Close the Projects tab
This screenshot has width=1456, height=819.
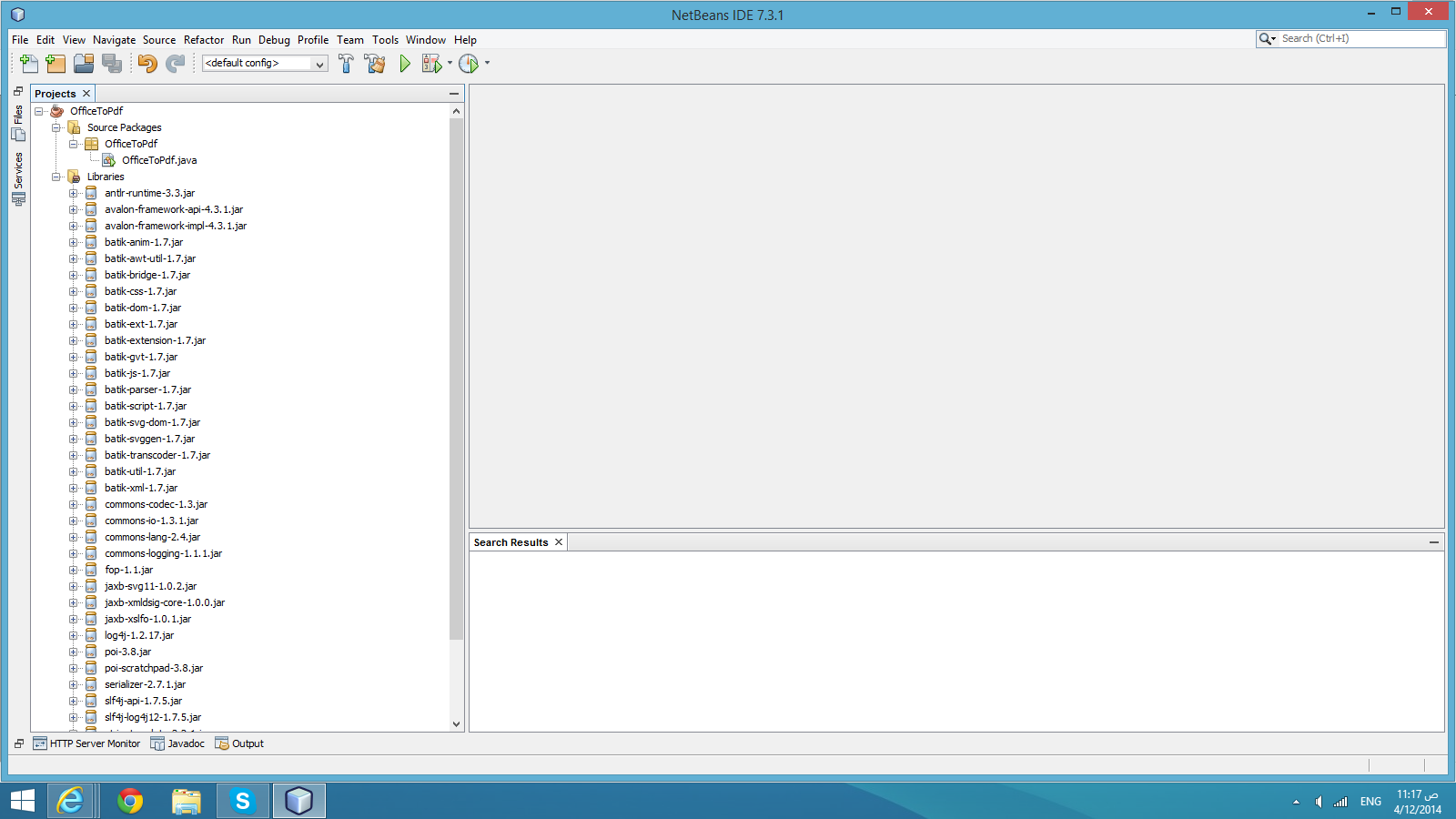[x=86, y=94]
